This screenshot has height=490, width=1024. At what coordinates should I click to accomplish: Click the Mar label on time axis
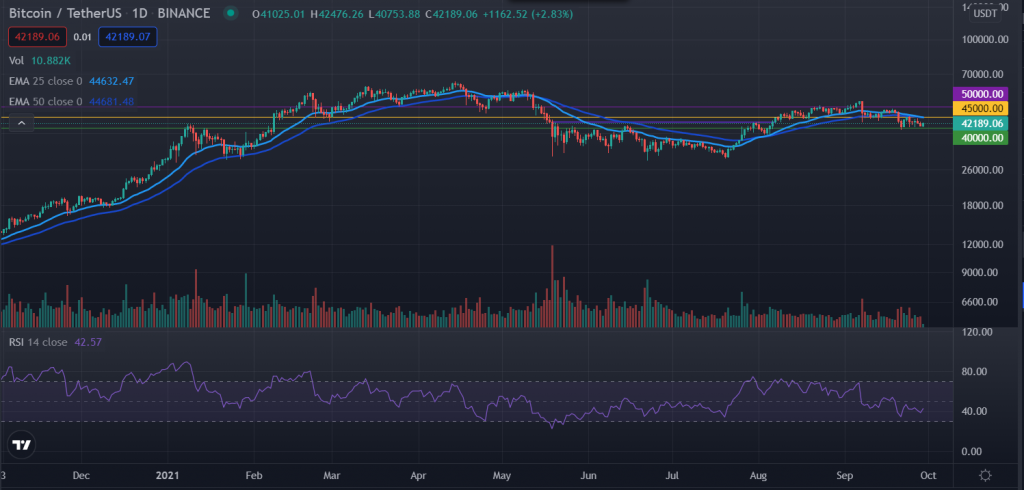point(333,475)
